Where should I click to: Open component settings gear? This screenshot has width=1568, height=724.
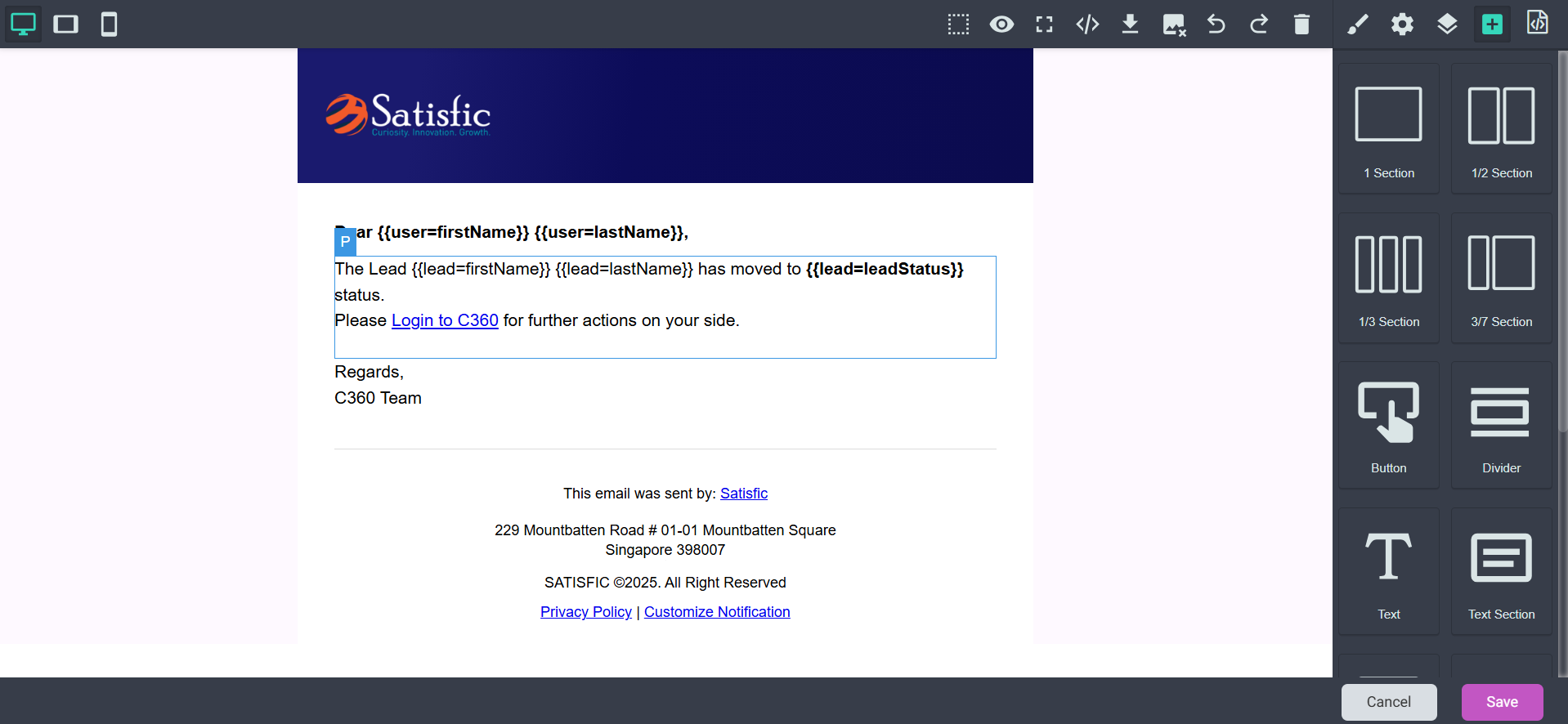[1403, 25]
